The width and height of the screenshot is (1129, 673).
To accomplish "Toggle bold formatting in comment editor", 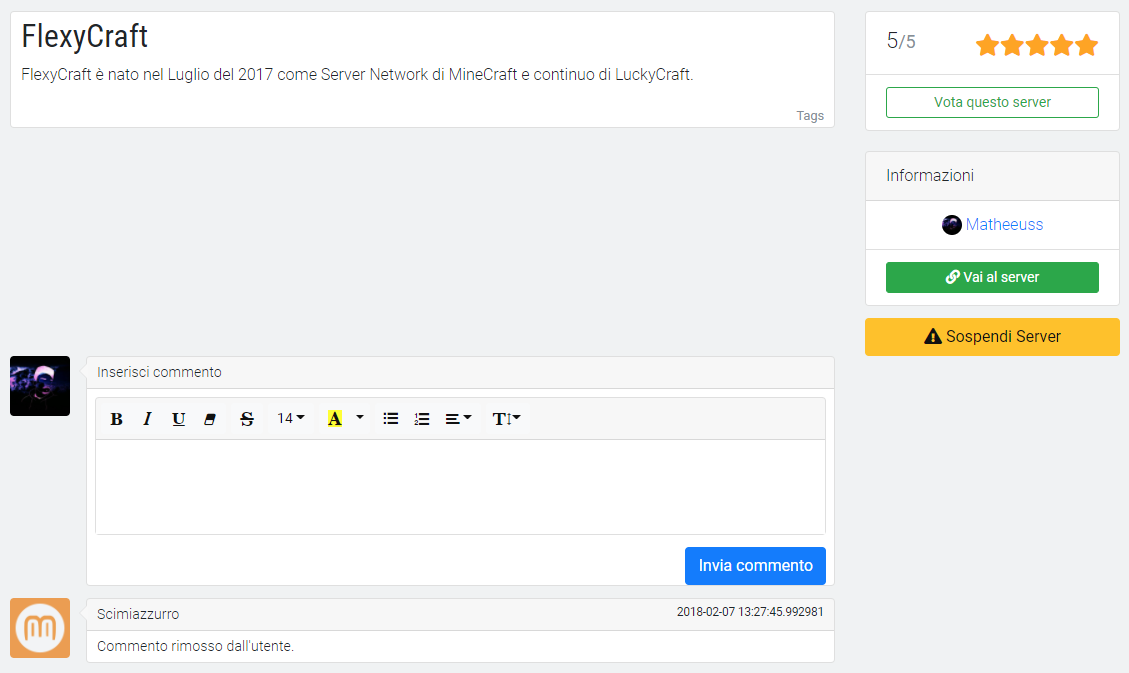I will (116, 419).
